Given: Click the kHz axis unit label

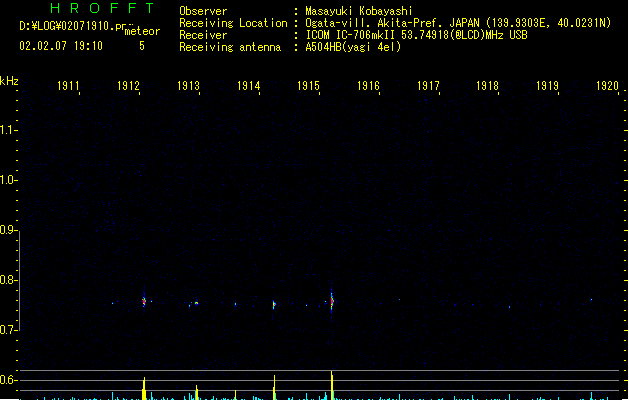Looking at the screenshot, I should 9,81.
